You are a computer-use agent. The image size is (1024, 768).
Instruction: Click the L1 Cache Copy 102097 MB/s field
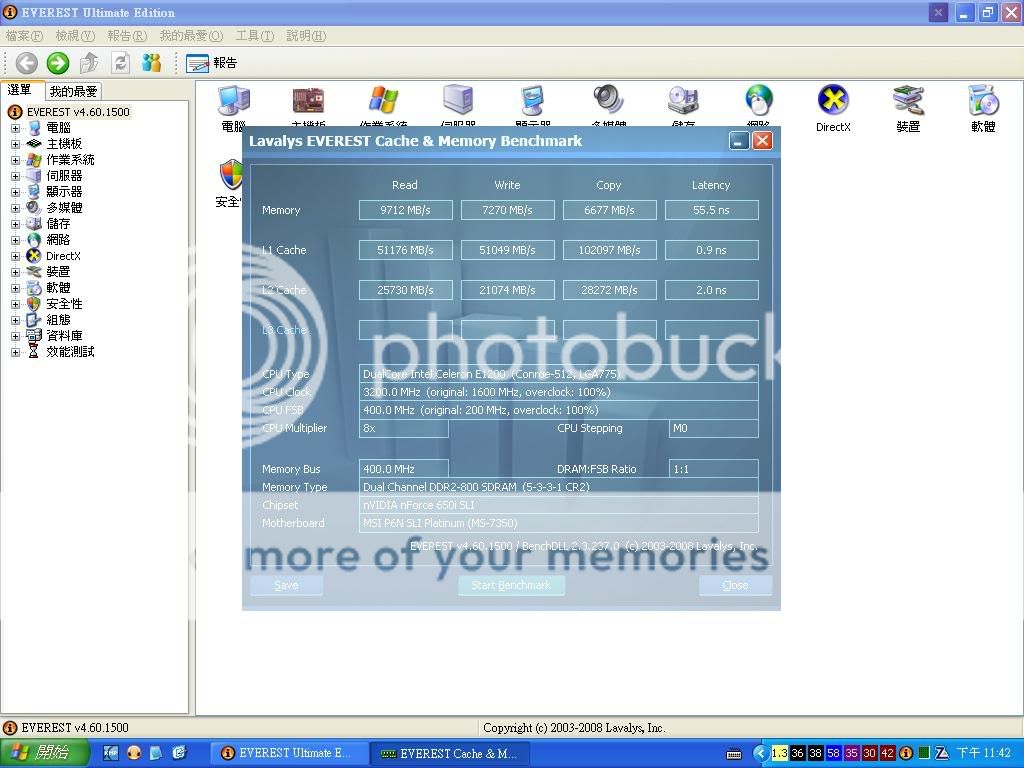point(609,250)
